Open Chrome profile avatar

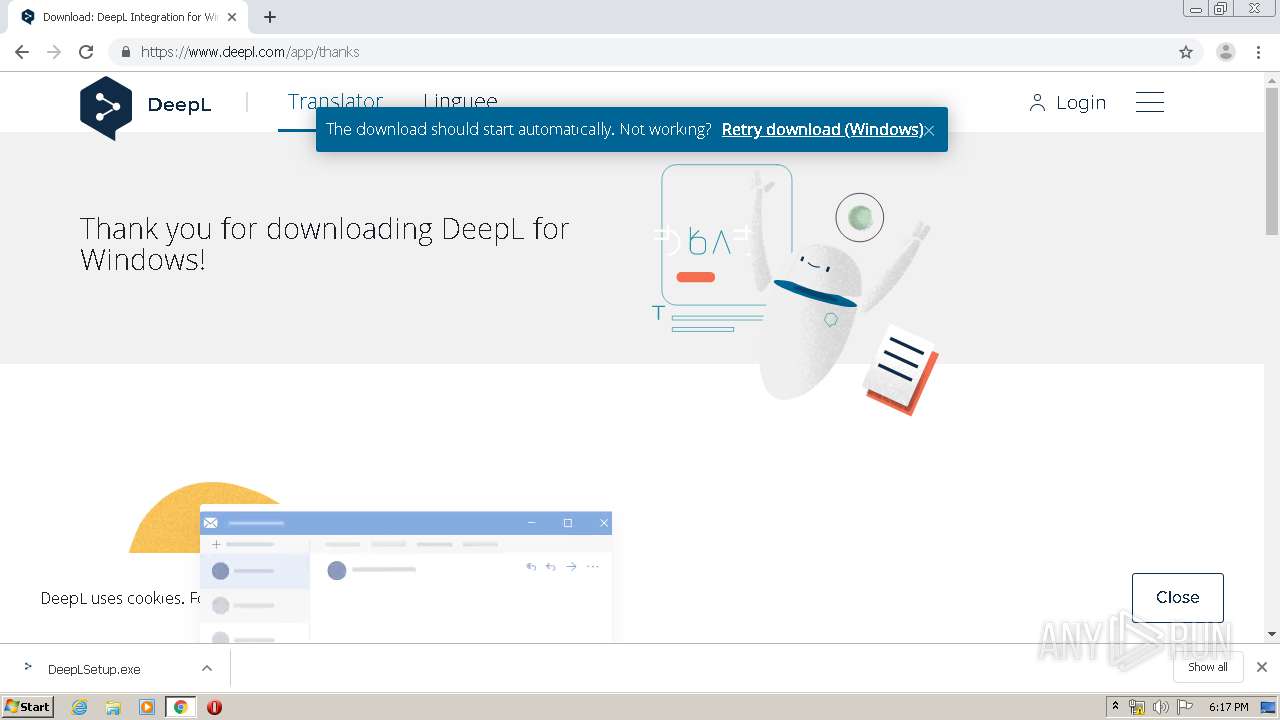[1225, 52]
